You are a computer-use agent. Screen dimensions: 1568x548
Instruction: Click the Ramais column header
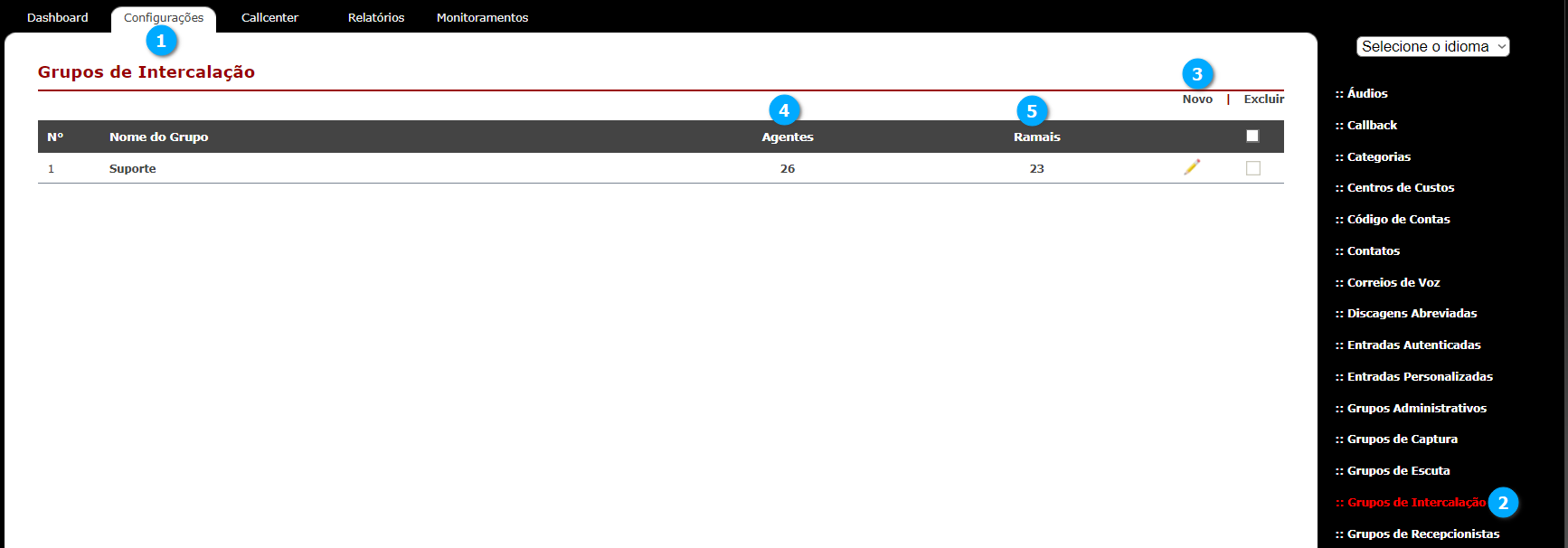(1036, 137)
